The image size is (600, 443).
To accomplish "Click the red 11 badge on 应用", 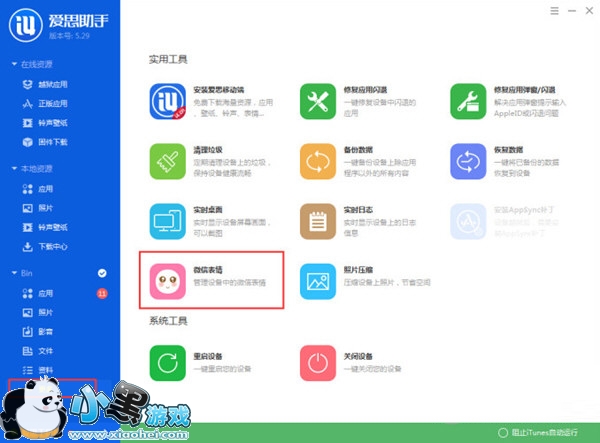I will click(x=102, y=293).
